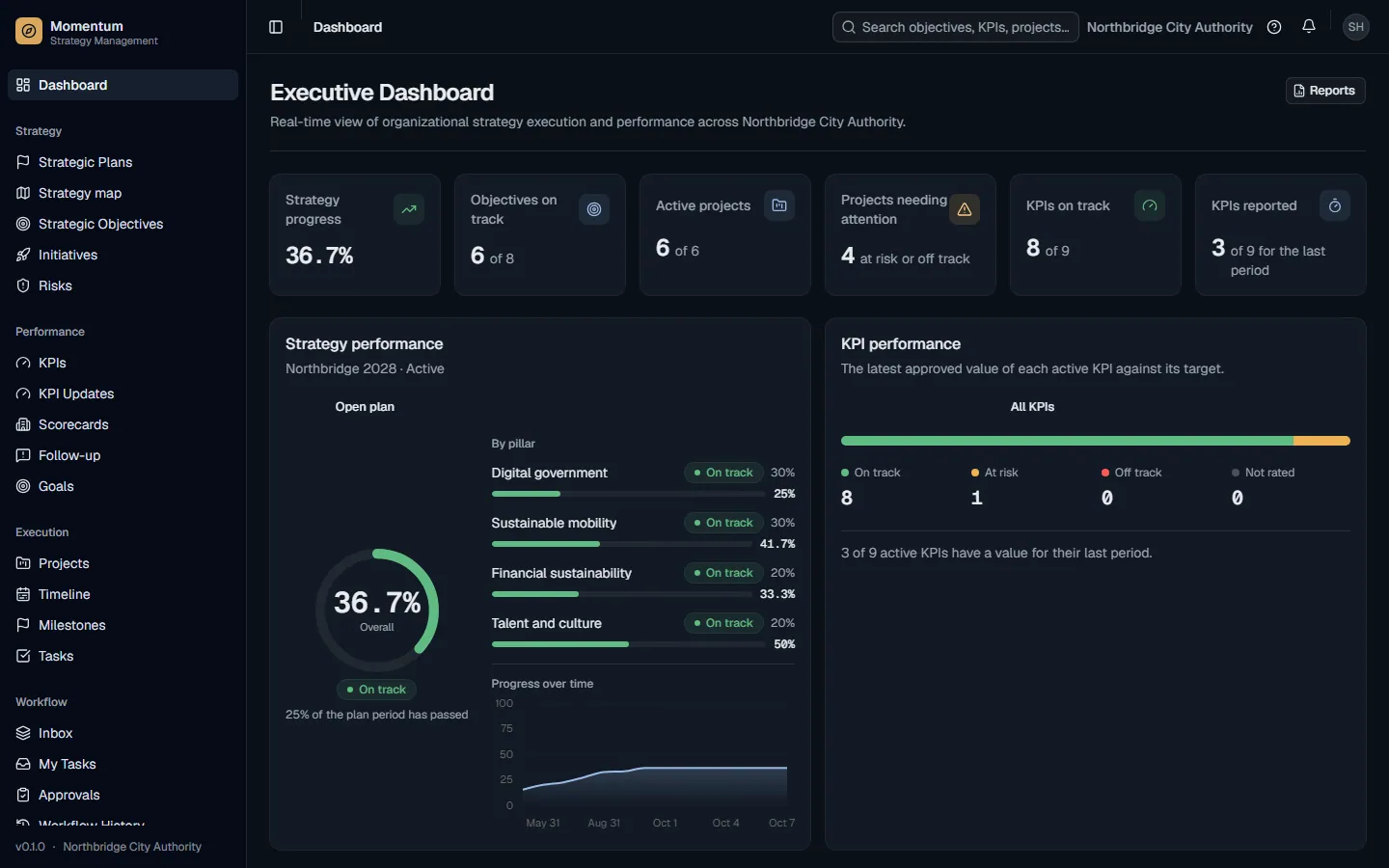This screenshot has height=868, width=1389.
Task: Open the notifications bell
Action: (1309, 27)
